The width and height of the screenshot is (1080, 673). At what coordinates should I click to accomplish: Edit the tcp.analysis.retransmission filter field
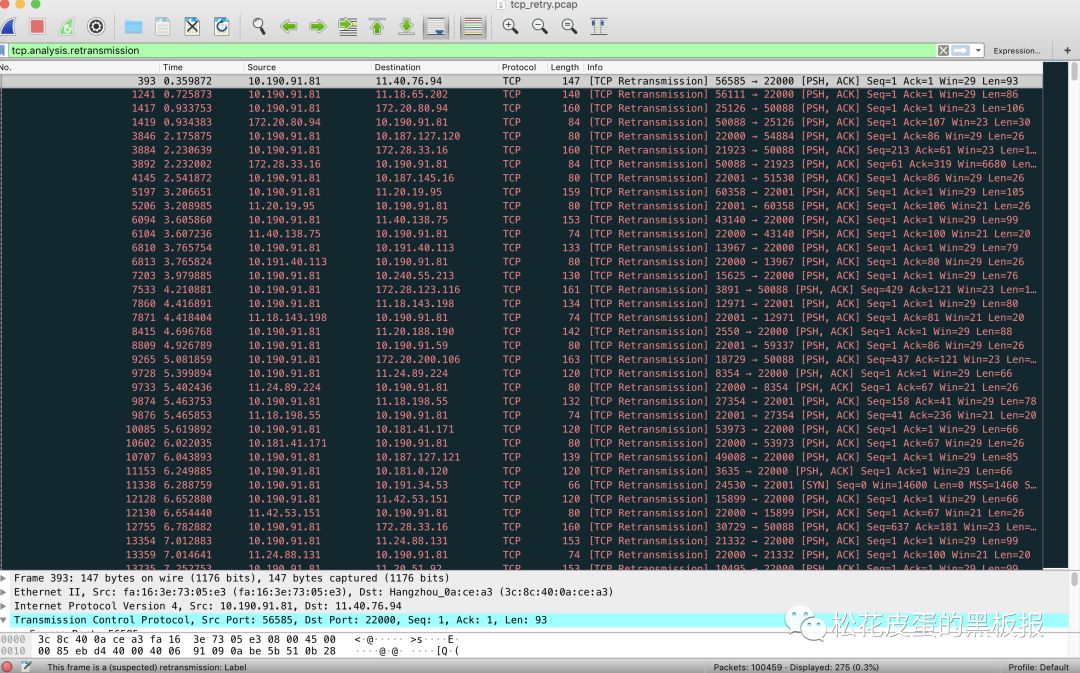(472, 50)
